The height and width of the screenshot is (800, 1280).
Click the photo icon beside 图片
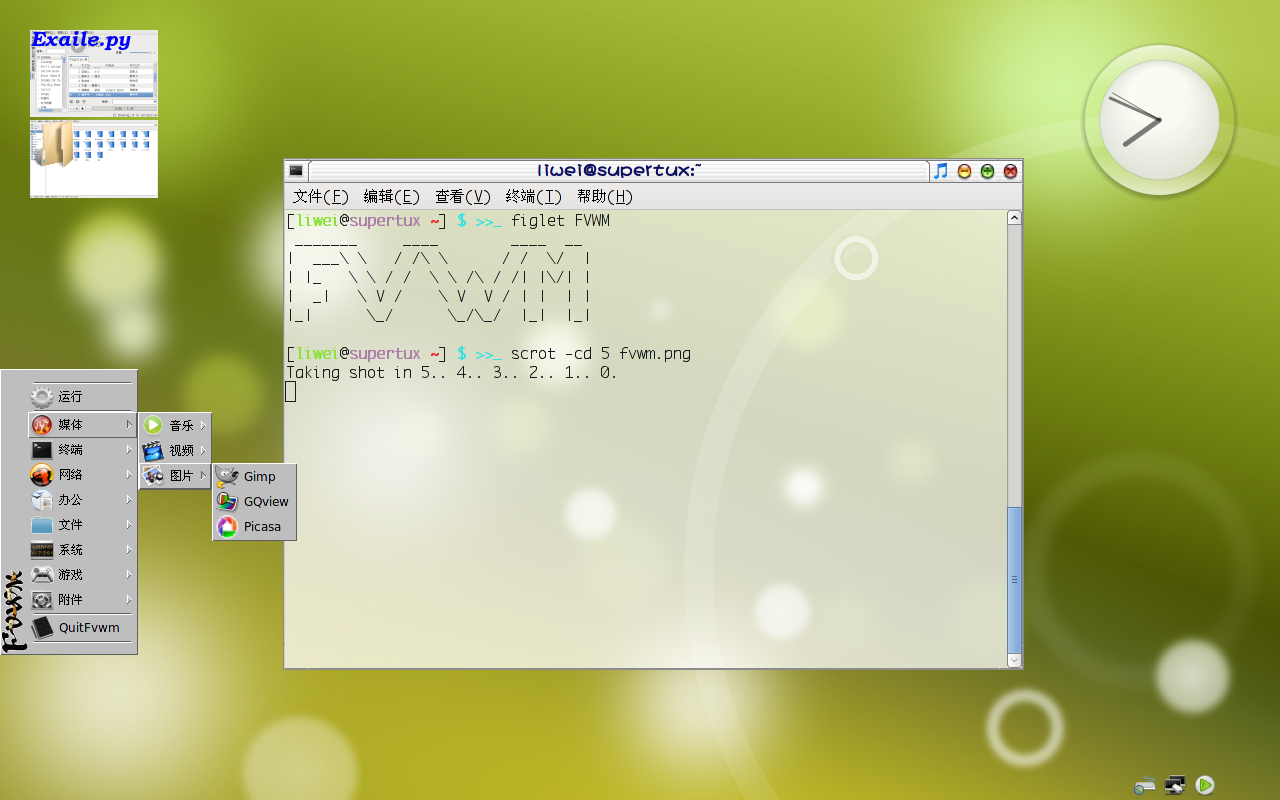pyautogui.click(x=153, y=476)
